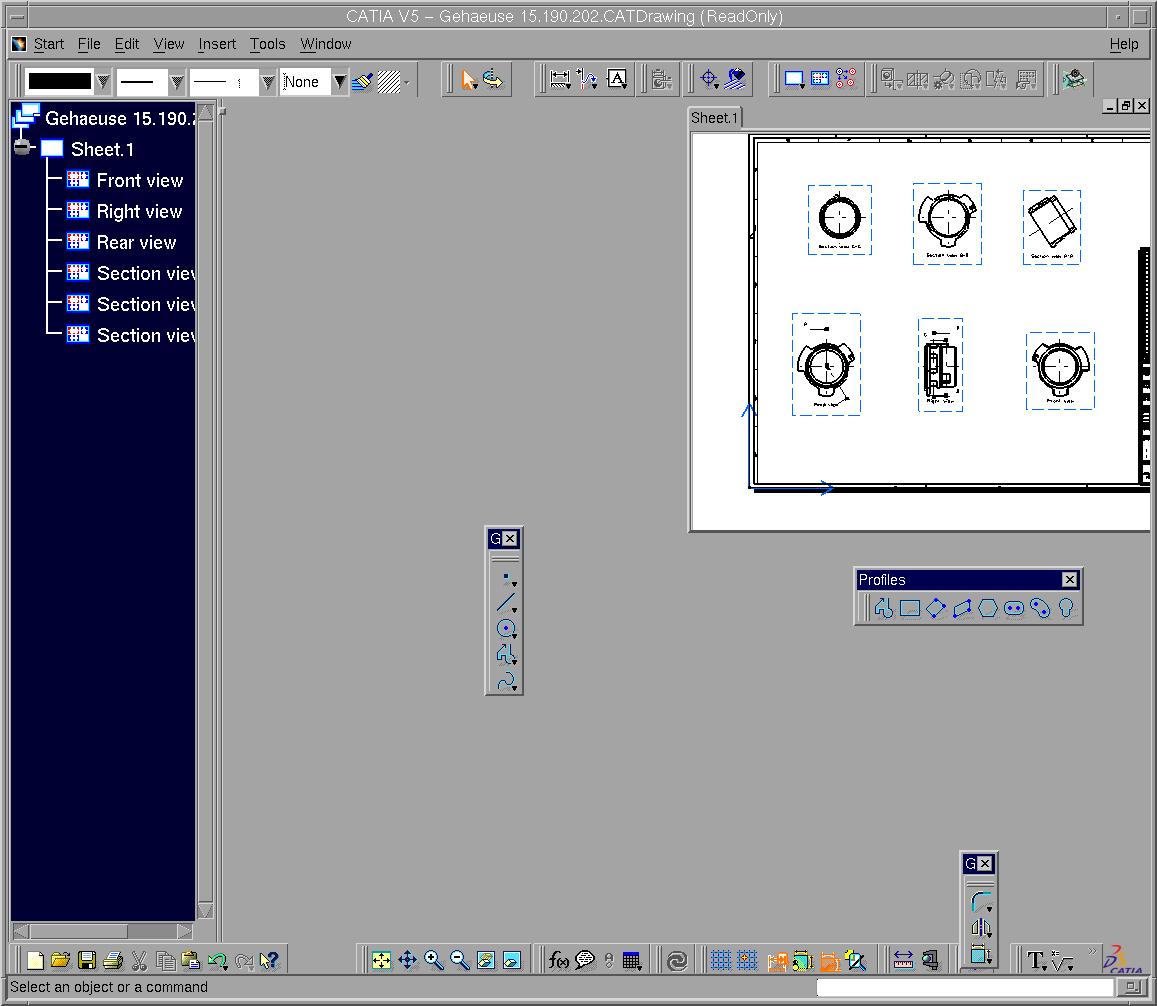Select the Mirror symmetry tool in small toolbar
The width and height of the screenshot is (1157, 1006).
click(x=981, y=928)
